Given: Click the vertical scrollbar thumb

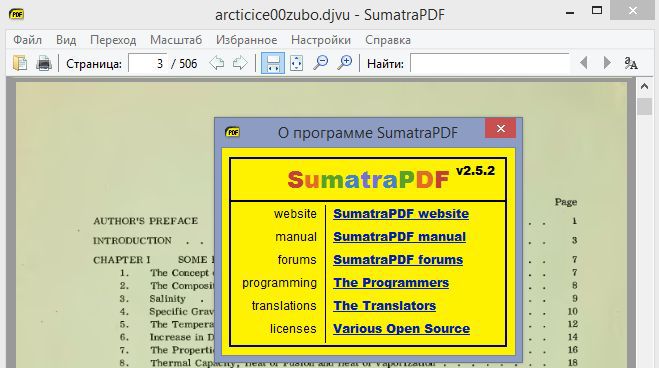Looking at the screenshot, I should (x=644, y=106).
